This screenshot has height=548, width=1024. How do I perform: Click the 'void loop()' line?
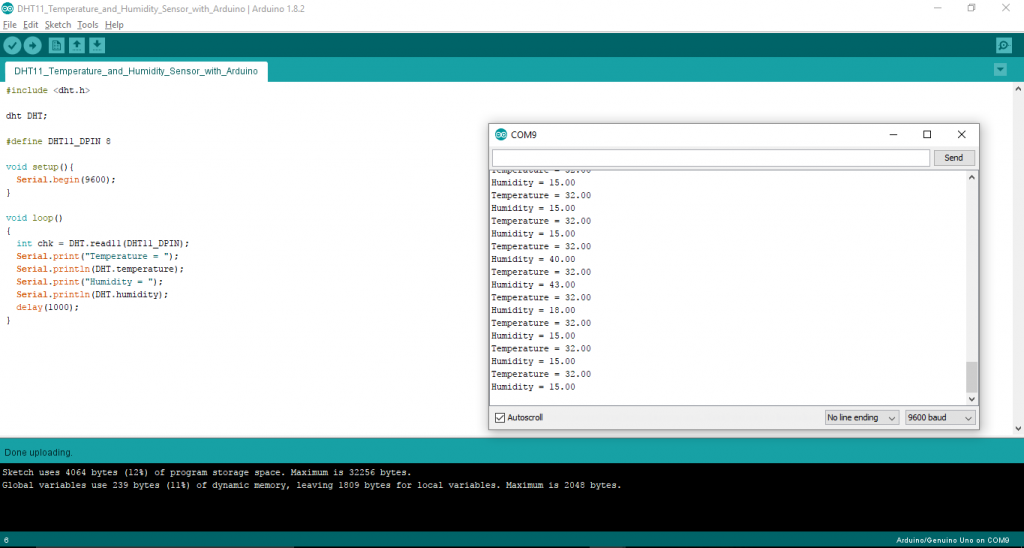tap(35, 218)
